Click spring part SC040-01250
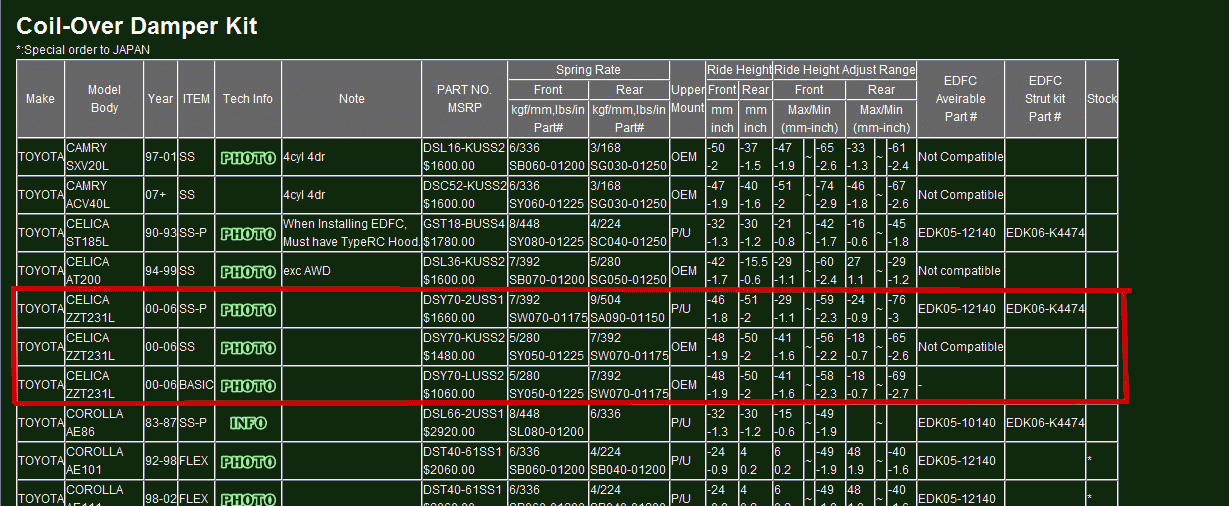Image resolution: width=1229 pixels, height=506 pixels. [628, 242]
